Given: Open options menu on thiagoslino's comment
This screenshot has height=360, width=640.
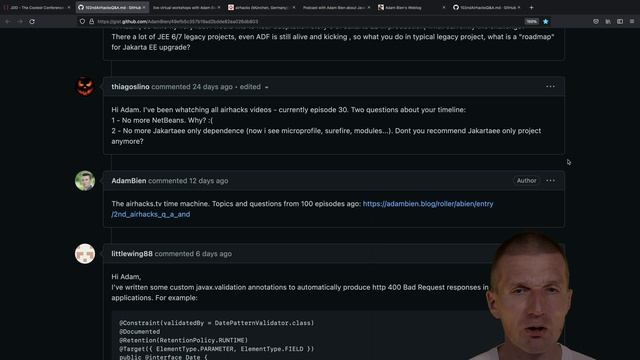Looking at the screenshot, I should 550,87.
